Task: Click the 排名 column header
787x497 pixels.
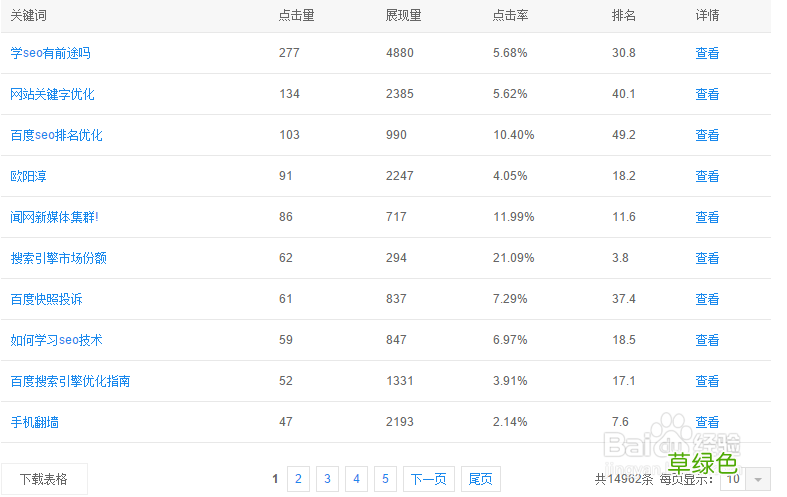Action: click(624, 15)
